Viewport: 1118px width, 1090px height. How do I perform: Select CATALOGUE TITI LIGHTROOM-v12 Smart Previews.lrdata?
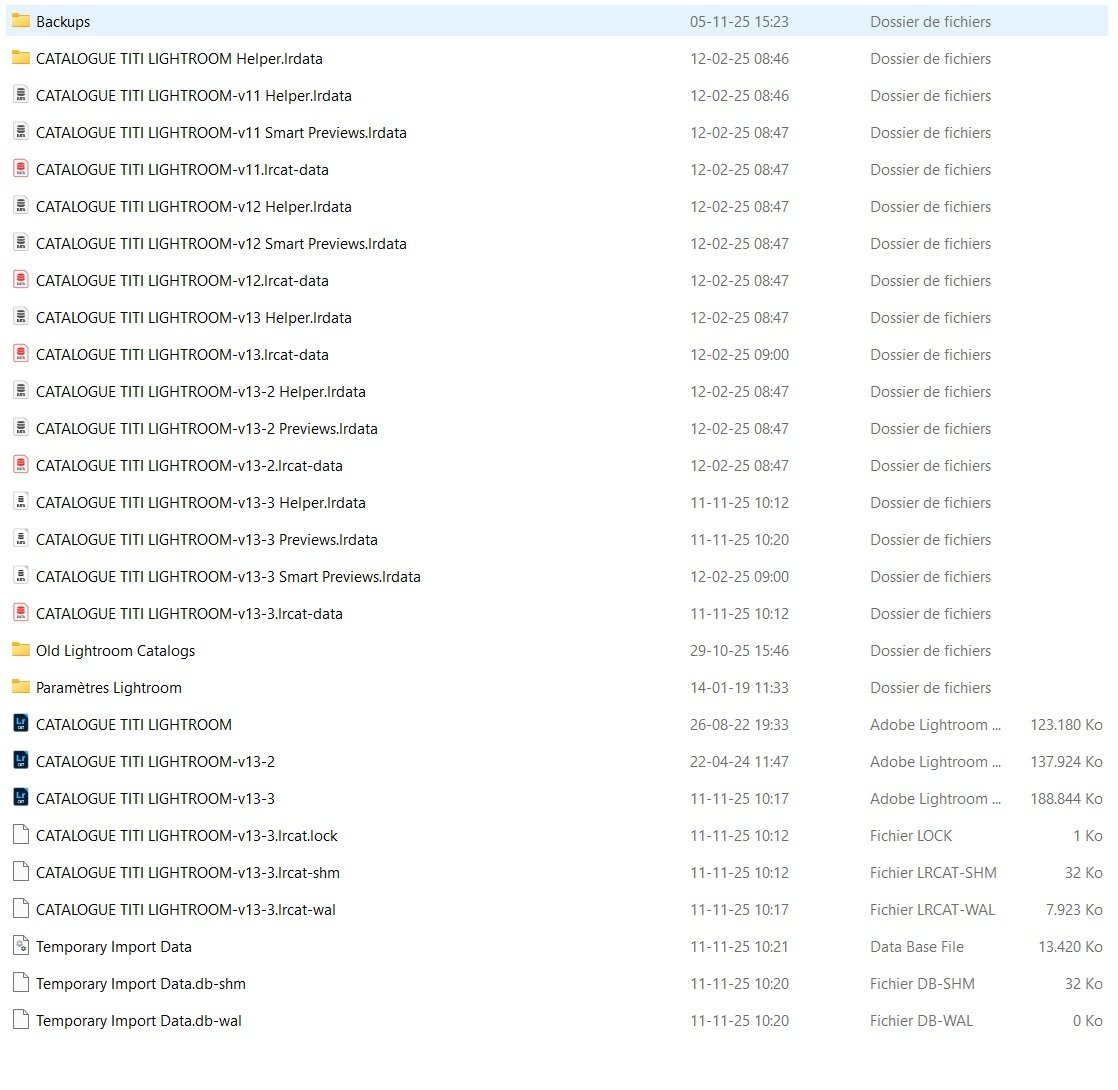pos(221,244)
